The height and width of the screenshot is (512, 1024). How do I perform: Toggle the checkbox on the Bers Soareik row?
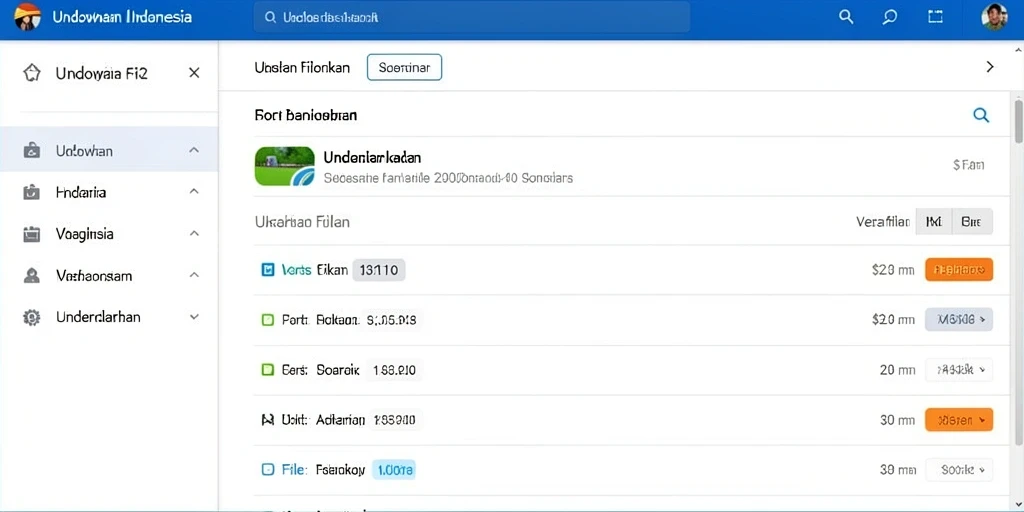pyautogui.click(x=267, y=370)
